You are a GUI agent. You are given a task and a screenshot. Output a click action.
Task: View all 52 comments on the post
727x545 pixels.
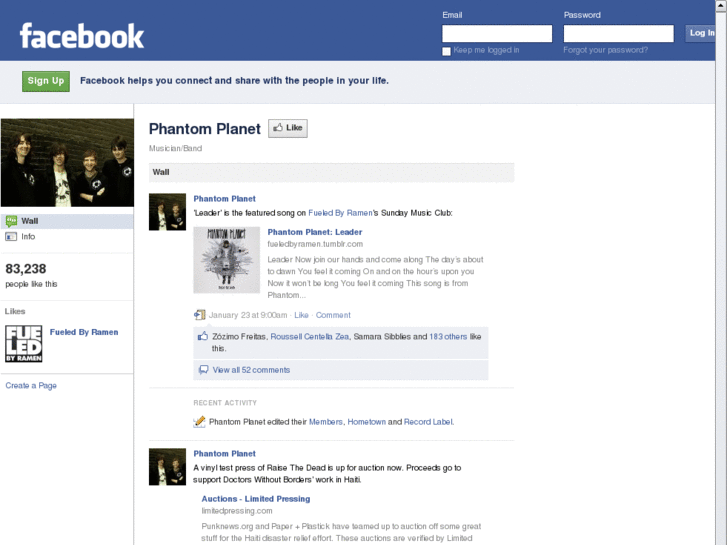point(251,370)
